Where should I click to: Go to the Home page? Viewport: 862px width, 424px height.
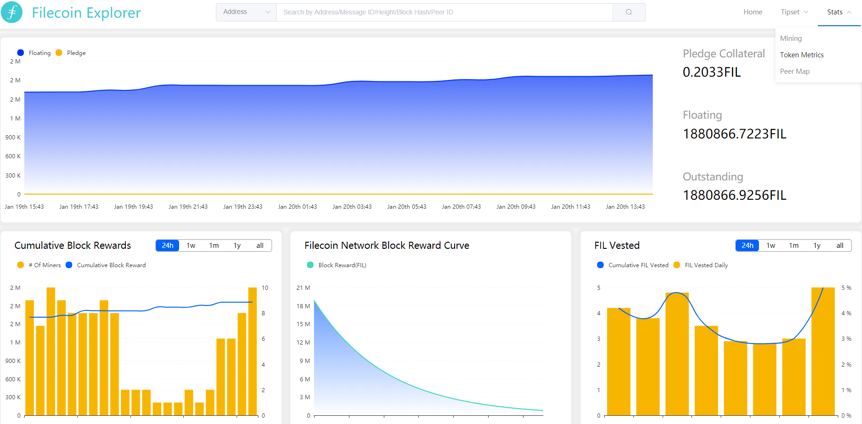(753, 12)
